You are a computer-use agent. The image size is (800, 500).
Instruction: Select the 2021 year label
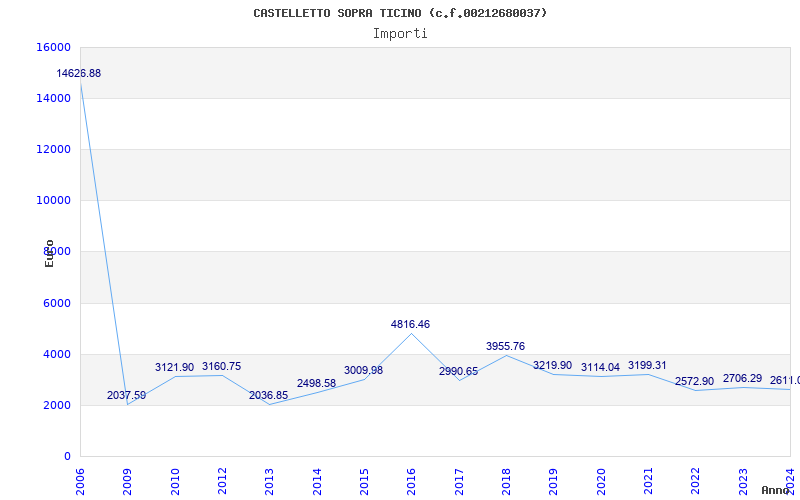[x=647, y=481]
